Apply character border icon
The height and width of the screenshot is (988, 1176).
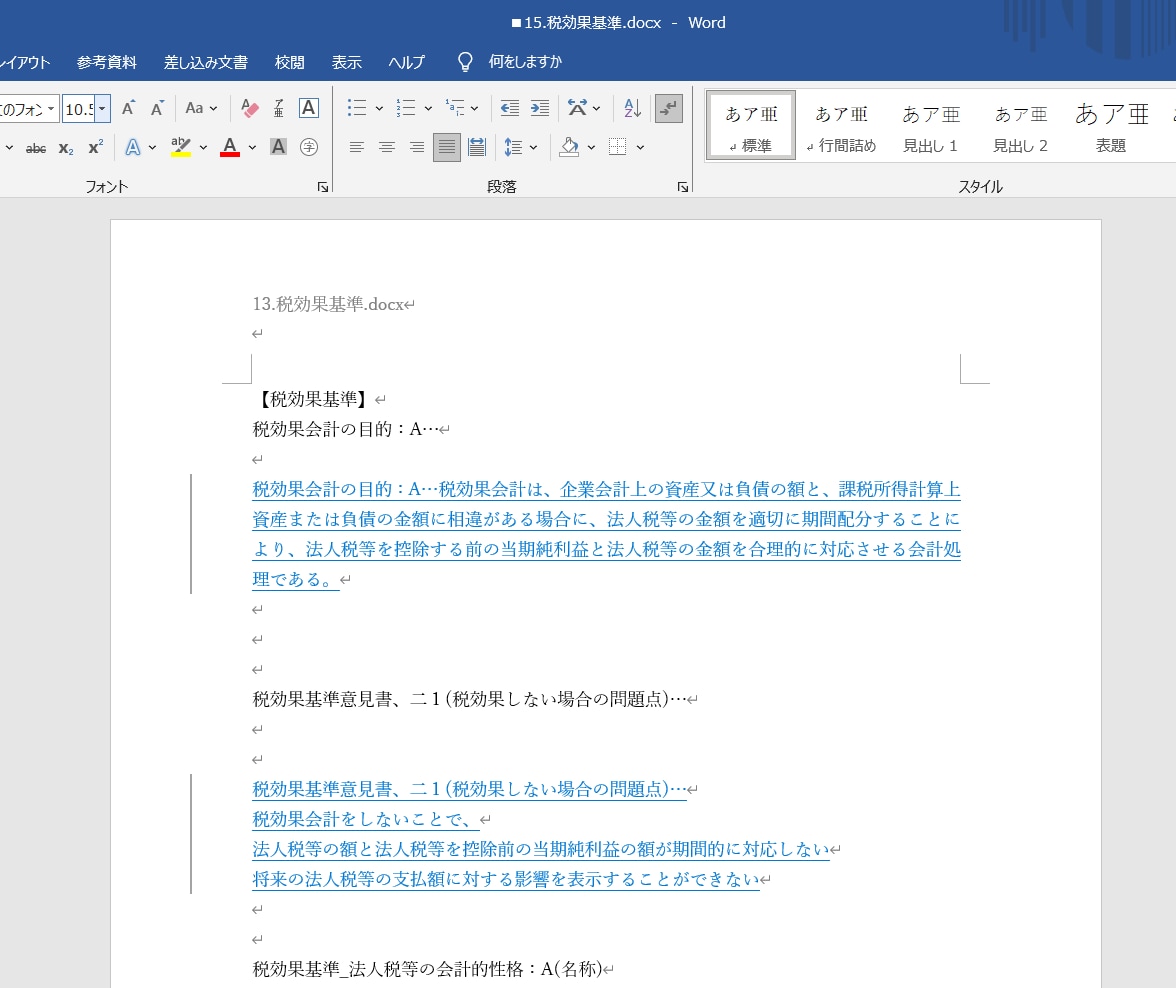click(x=308, y=109)
